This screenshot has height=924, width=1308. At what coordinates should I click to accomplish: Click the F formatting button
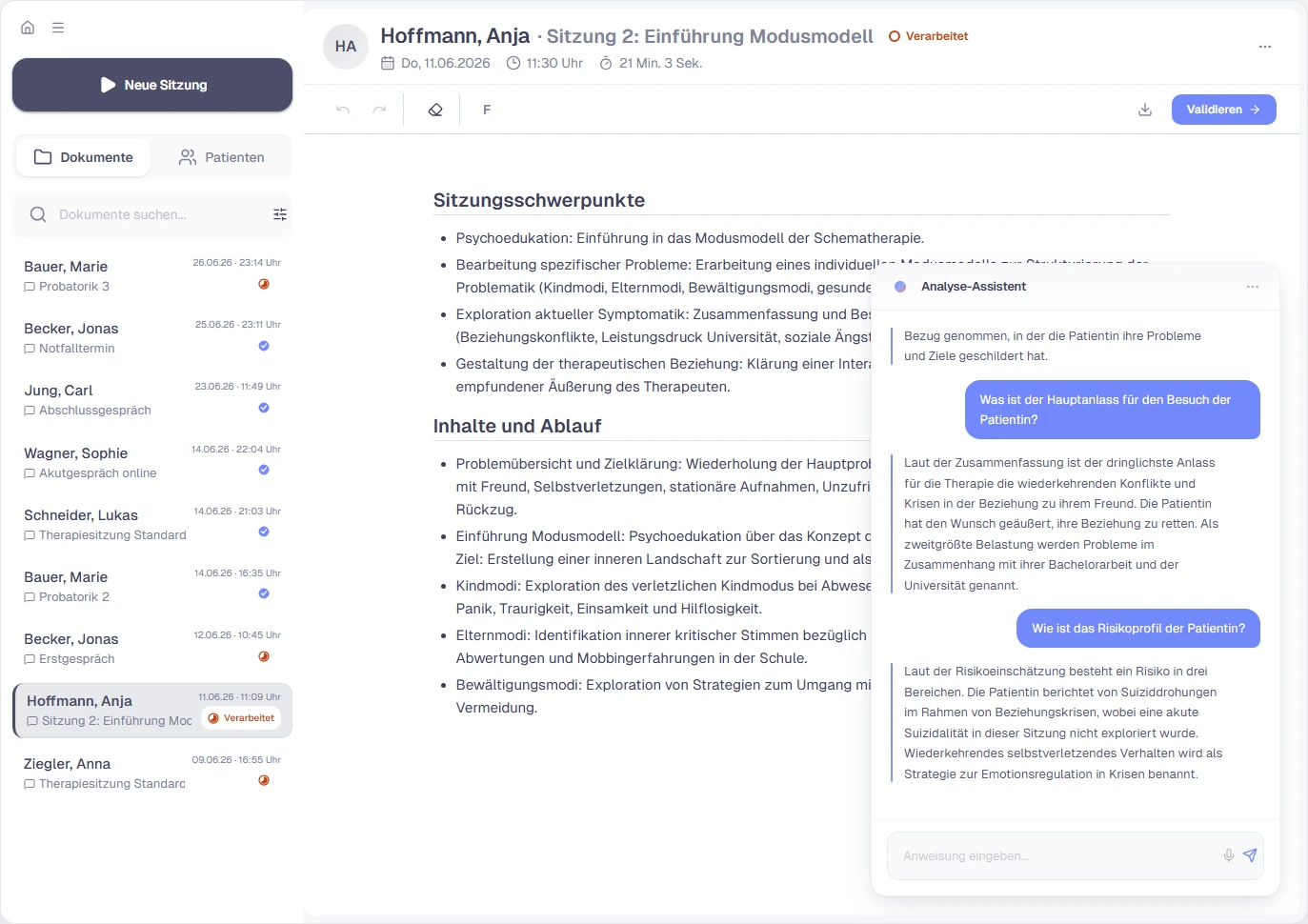[x=487, y=110]
